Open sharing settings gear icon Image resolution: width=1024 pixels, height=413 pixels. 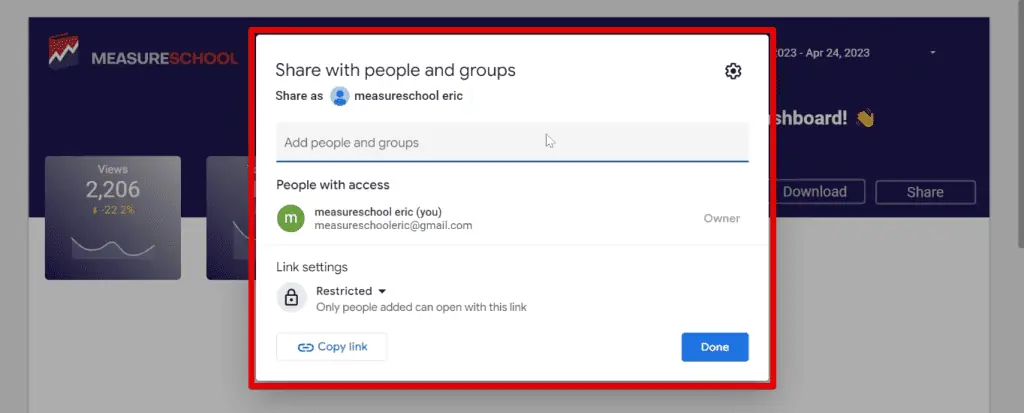tap(733, 71)
